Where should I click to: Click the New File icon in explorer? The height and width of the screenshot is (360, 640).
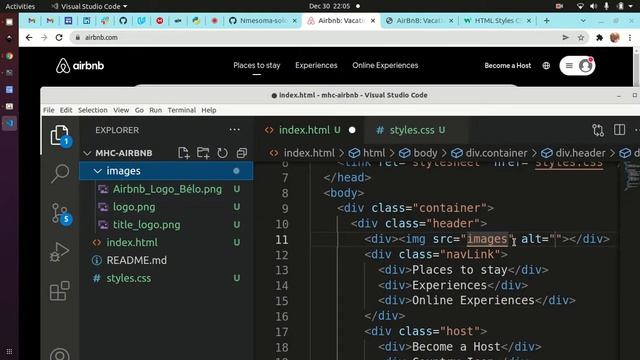click(184, 153)
